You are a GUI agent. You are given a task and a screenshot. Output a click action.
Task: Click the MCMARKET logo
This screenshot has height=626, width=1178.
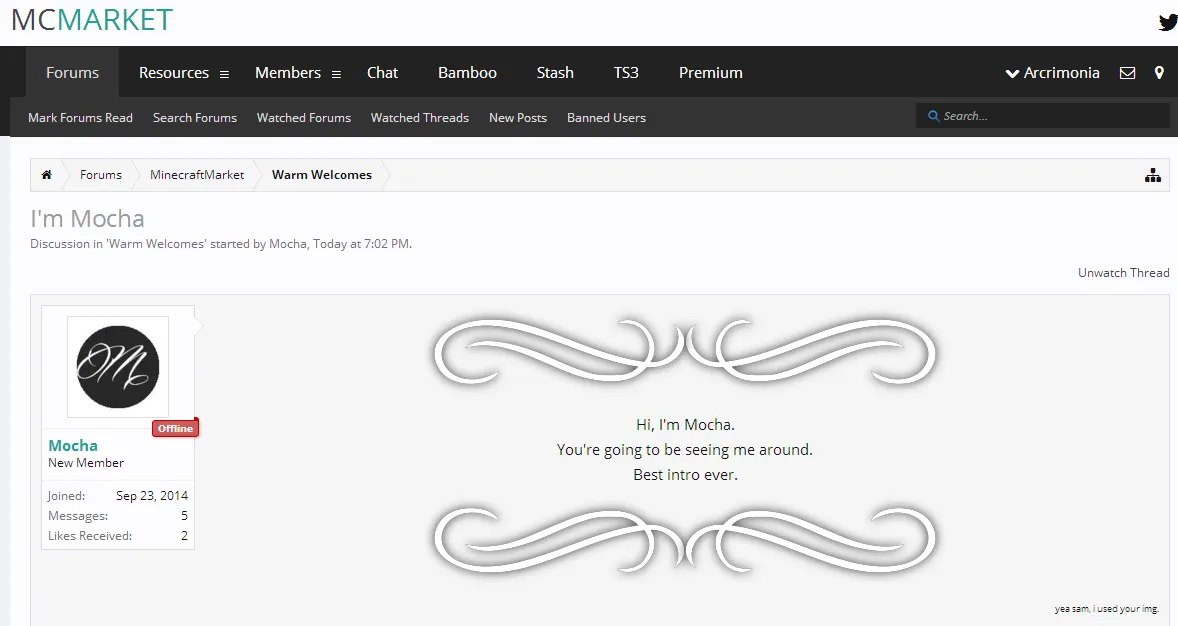point(92,20)
